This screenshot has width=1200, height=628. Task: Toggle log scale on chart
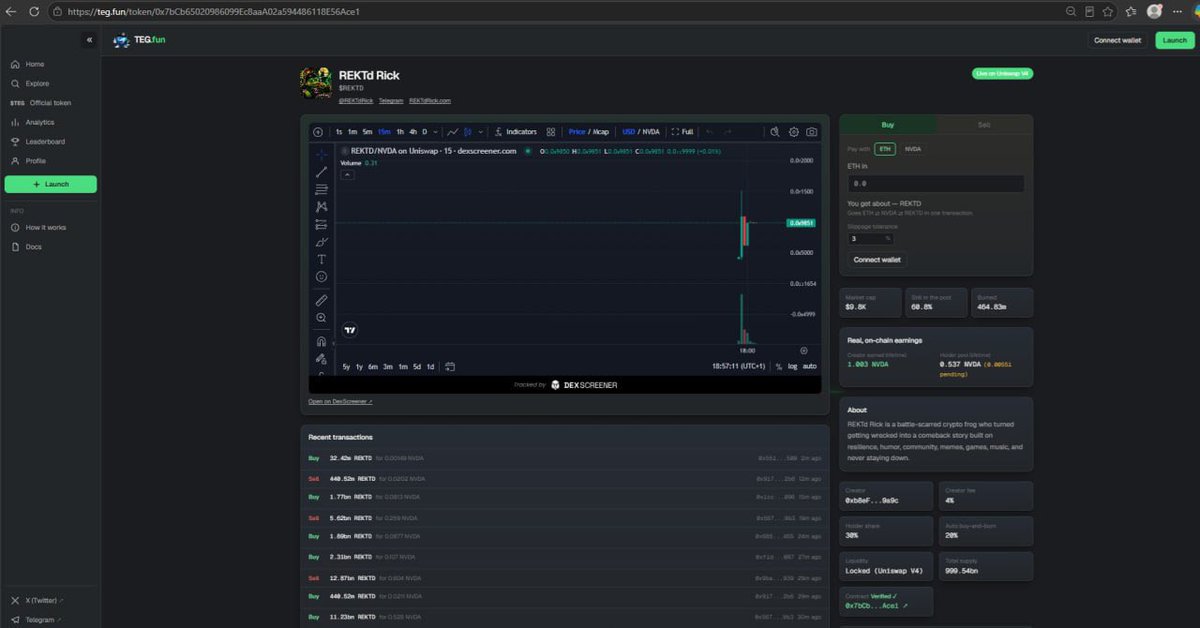pos(793,366)
